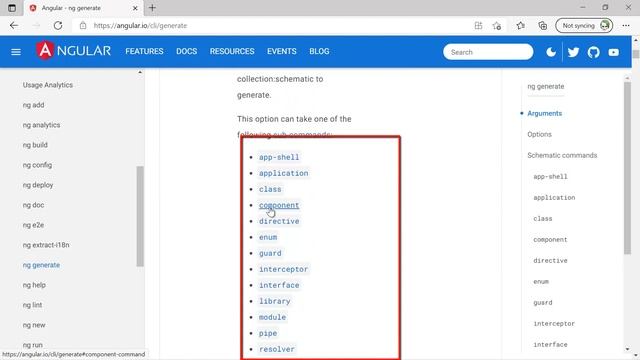Open ng doc in sidebar

33,205
